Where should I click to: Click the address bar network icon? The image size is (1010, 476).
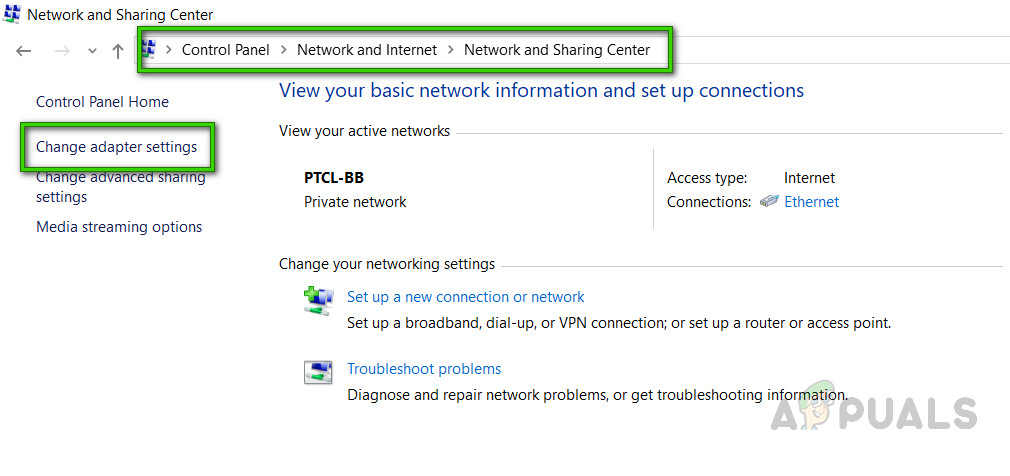point(148,49)
